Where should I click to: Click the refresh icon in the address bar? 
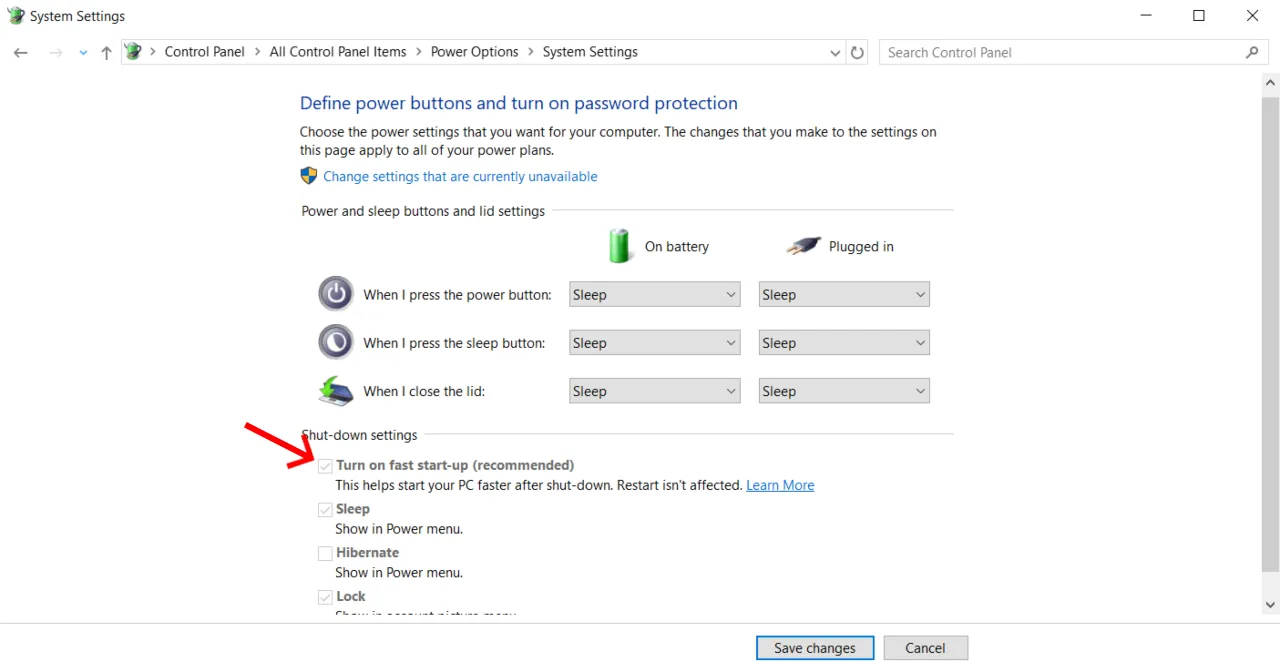click(857, 52)
